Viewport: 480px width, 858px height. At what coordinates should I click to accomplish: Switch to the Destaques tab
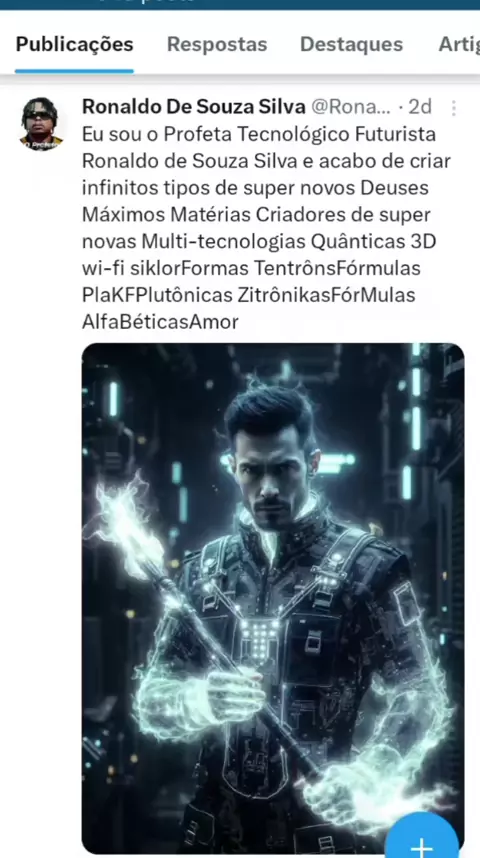click(x=351, y=44)
